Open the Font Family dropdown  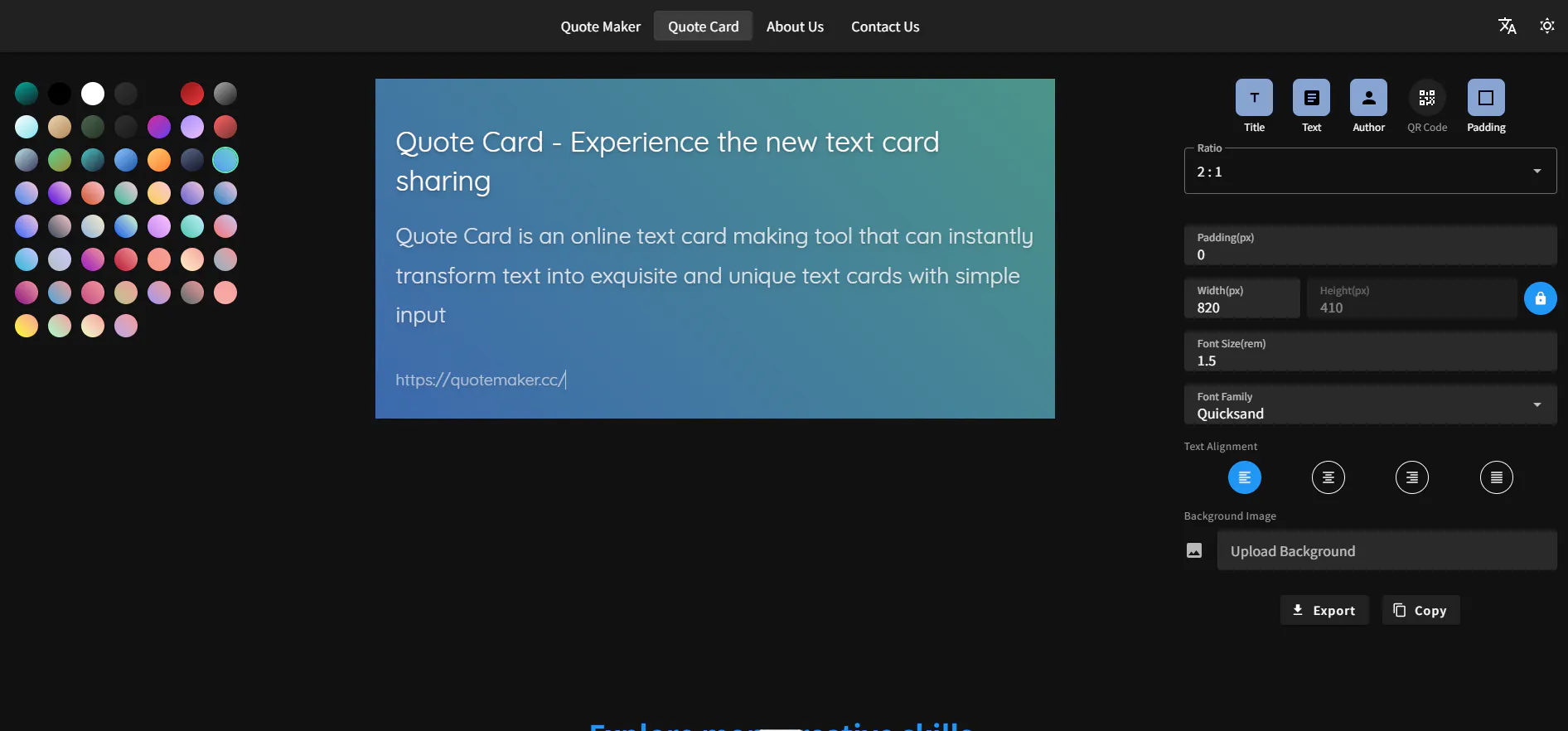[x=1370, y=404]
